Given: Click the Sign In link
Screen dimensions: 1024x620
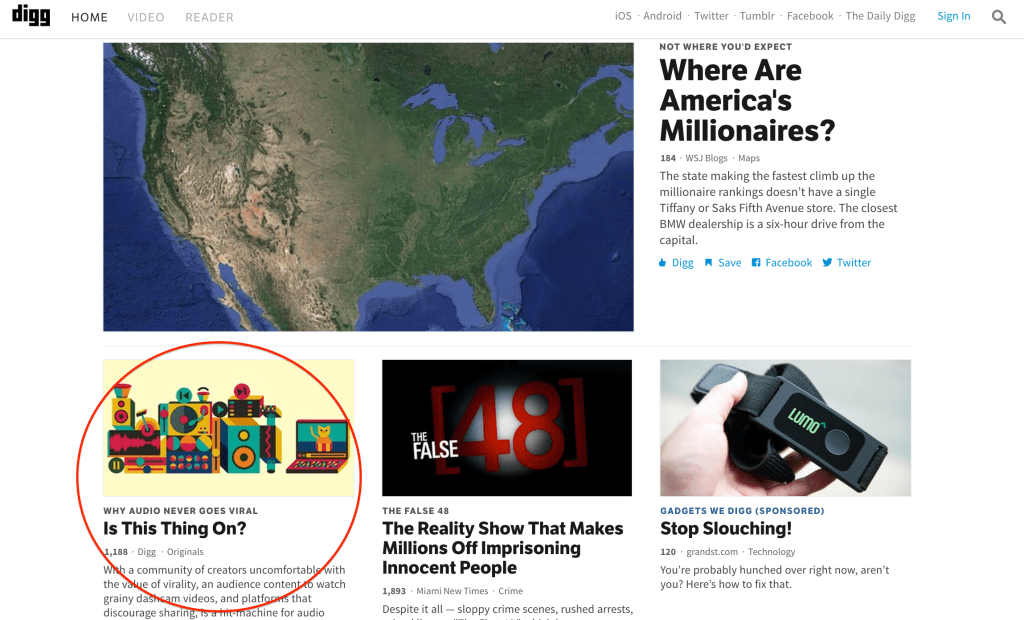Looking at the screenshot, I should click(x=953, y=16).
